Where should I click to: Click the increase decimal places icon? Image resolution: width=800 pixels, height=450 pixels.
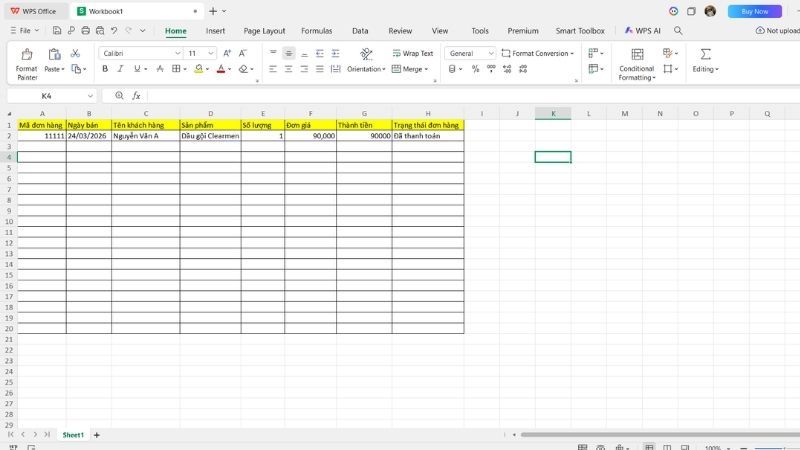(x=507, y=69)
